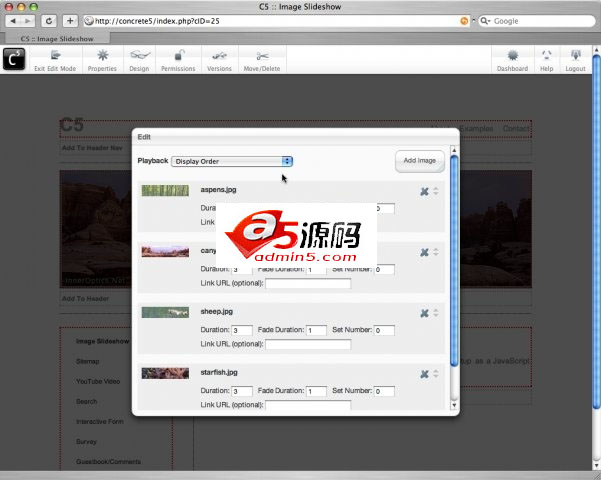Select the C5 :: Image Slideshow tab
The width and height of the screenshot is (601, 480).
coord(51,38)
